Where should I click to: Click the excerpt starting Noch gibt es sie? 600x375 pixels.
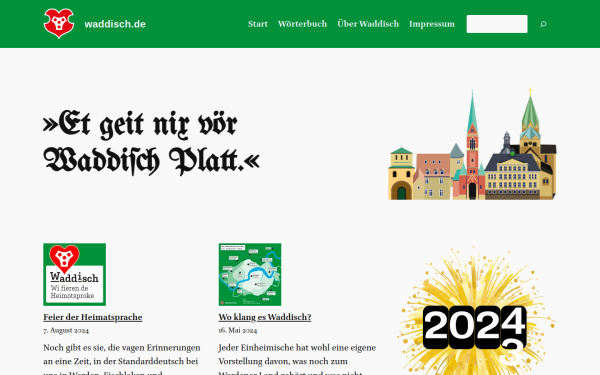pos(122,359)
